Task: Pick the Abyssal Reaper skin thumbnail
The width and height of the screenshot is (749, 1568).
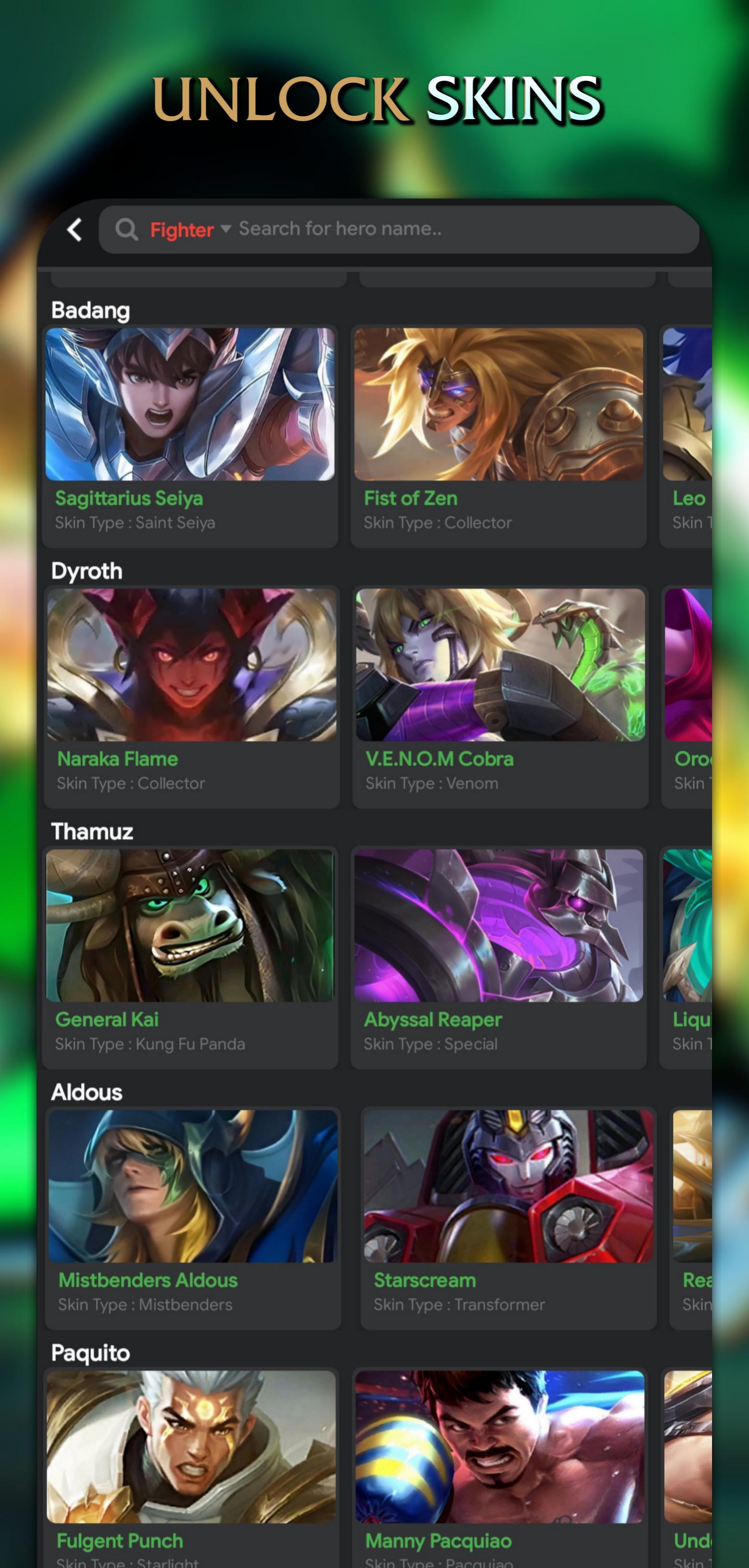Action: click(x=498, y=925)
